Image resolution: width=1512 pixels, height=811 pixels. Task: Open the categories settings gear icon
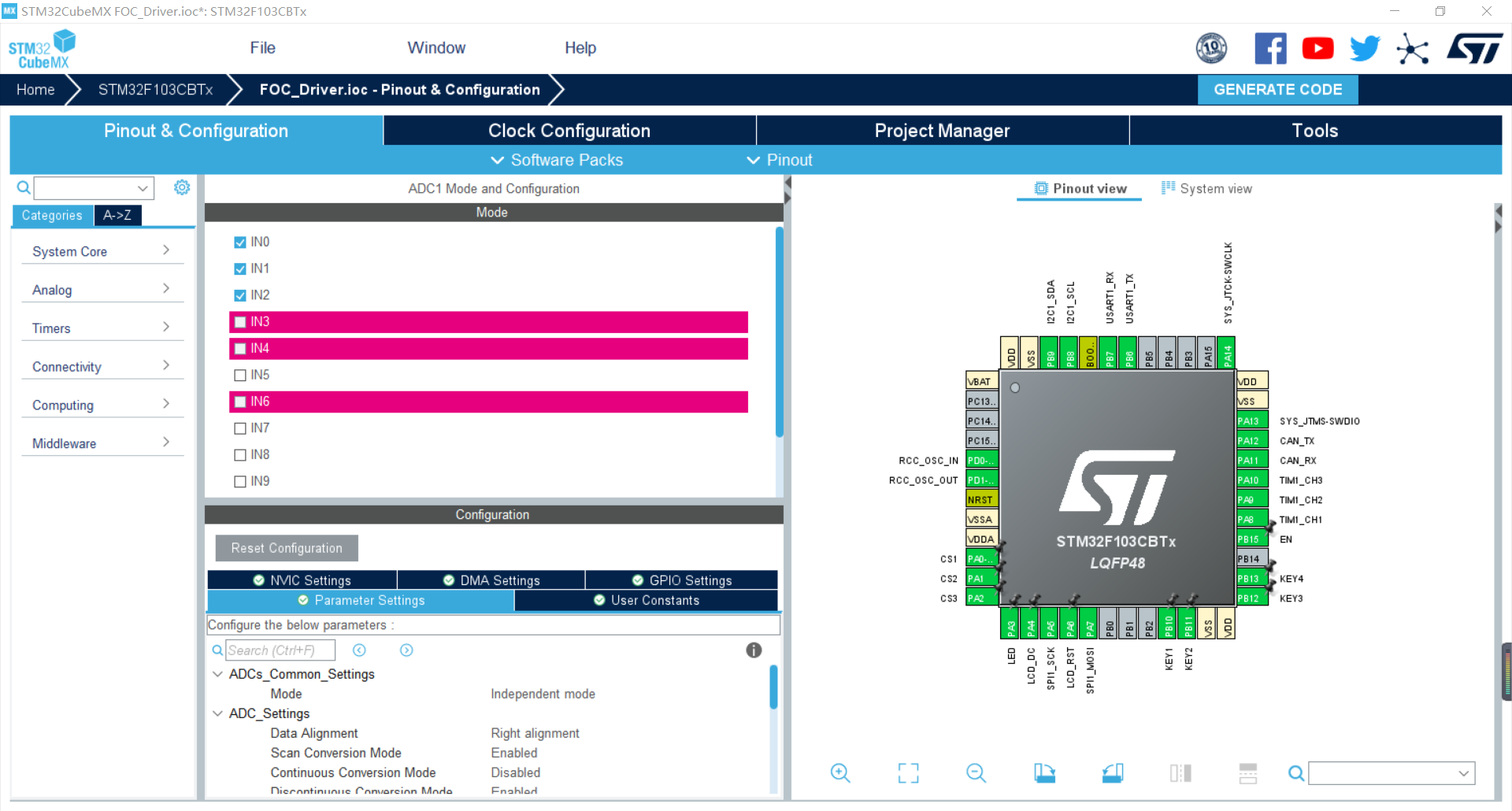182,187
